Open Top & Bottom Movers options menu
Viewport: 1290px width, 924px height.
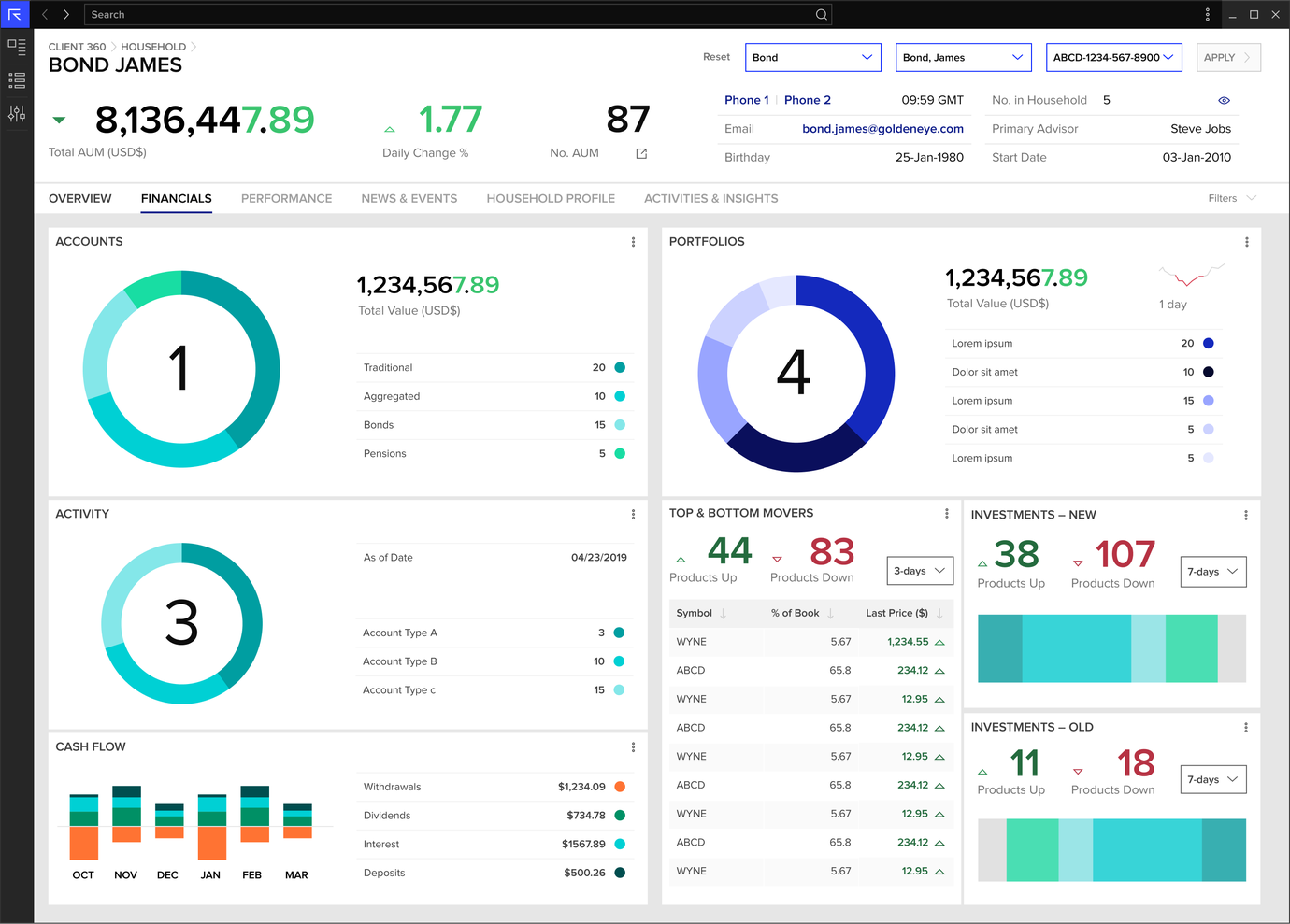[947, 513]
